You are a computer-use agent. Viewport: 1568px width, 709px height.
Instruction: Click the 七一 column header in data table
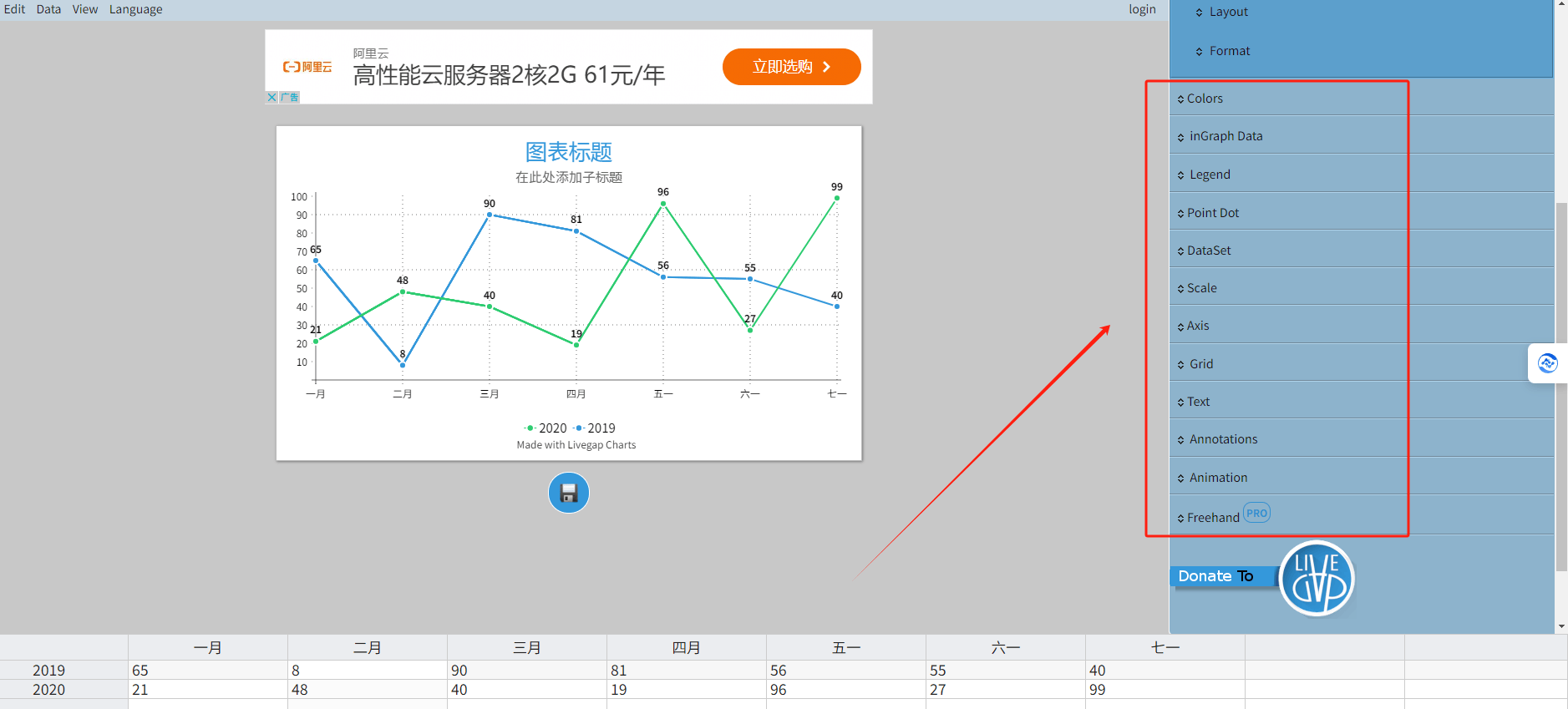tap(1165, 648)
